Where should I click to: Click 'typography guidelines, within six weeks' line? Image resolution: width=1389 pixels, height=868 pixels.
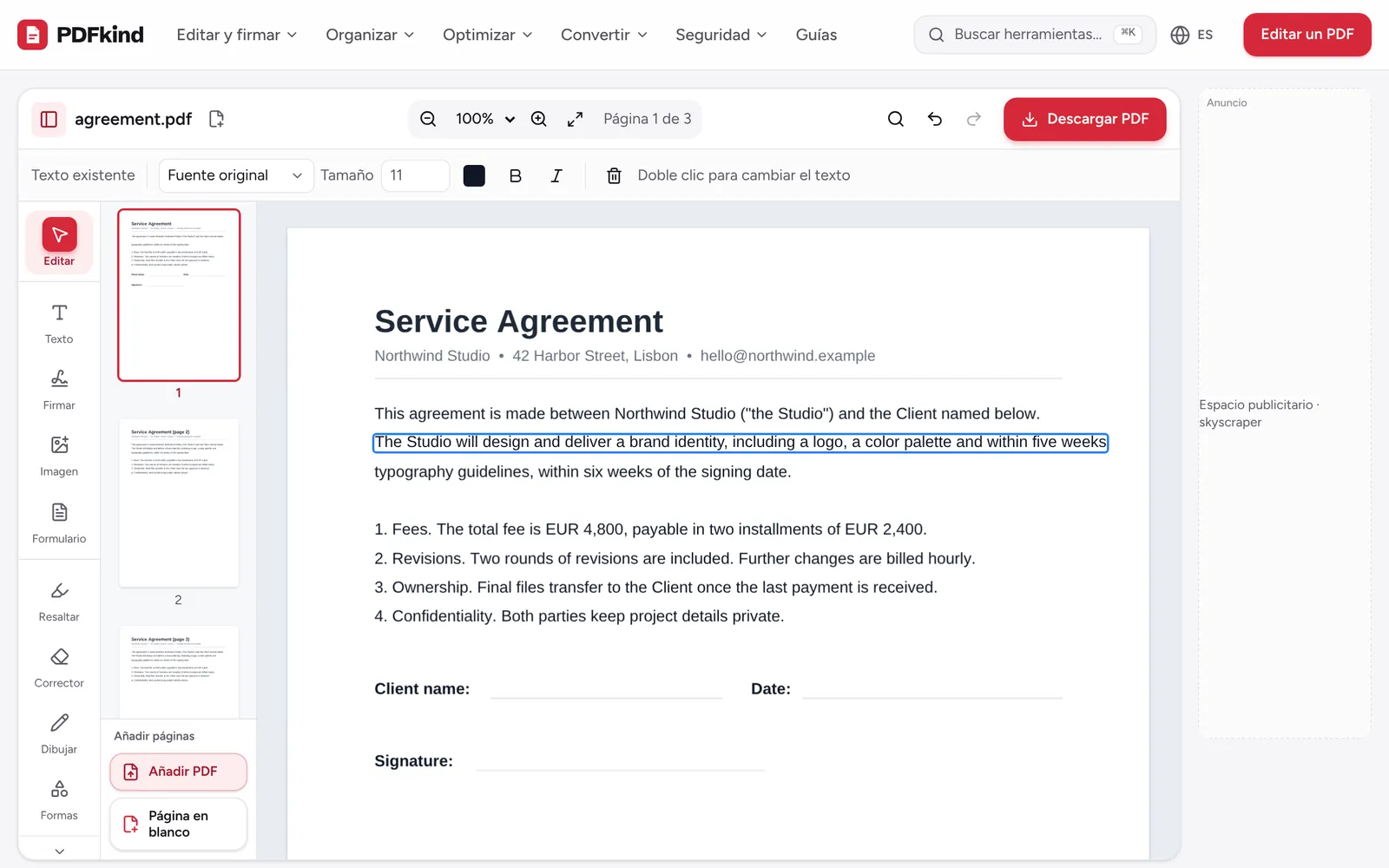point(583,472)
